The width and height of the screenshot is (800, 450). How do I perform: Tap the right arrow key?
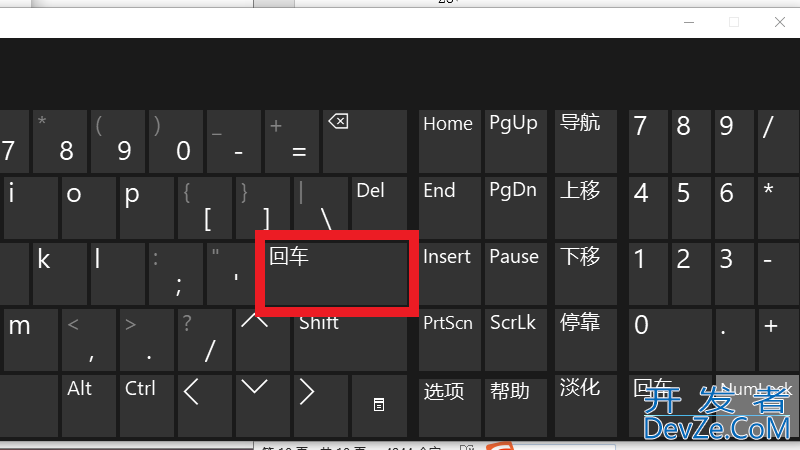[320, 406]
